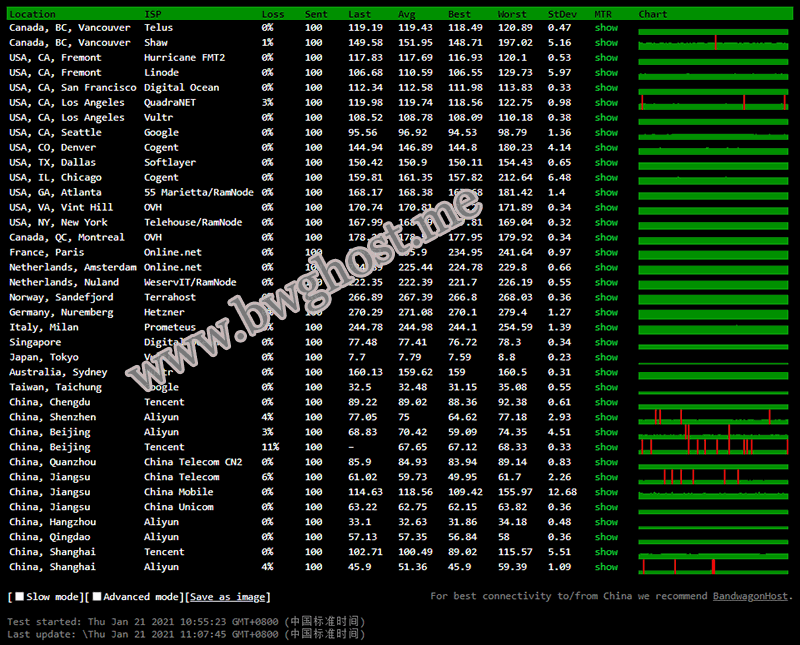This screenshot has width=800, height=645.
Task: Show MTR for Shanghai Tencent row
Action: pos(606,552)
